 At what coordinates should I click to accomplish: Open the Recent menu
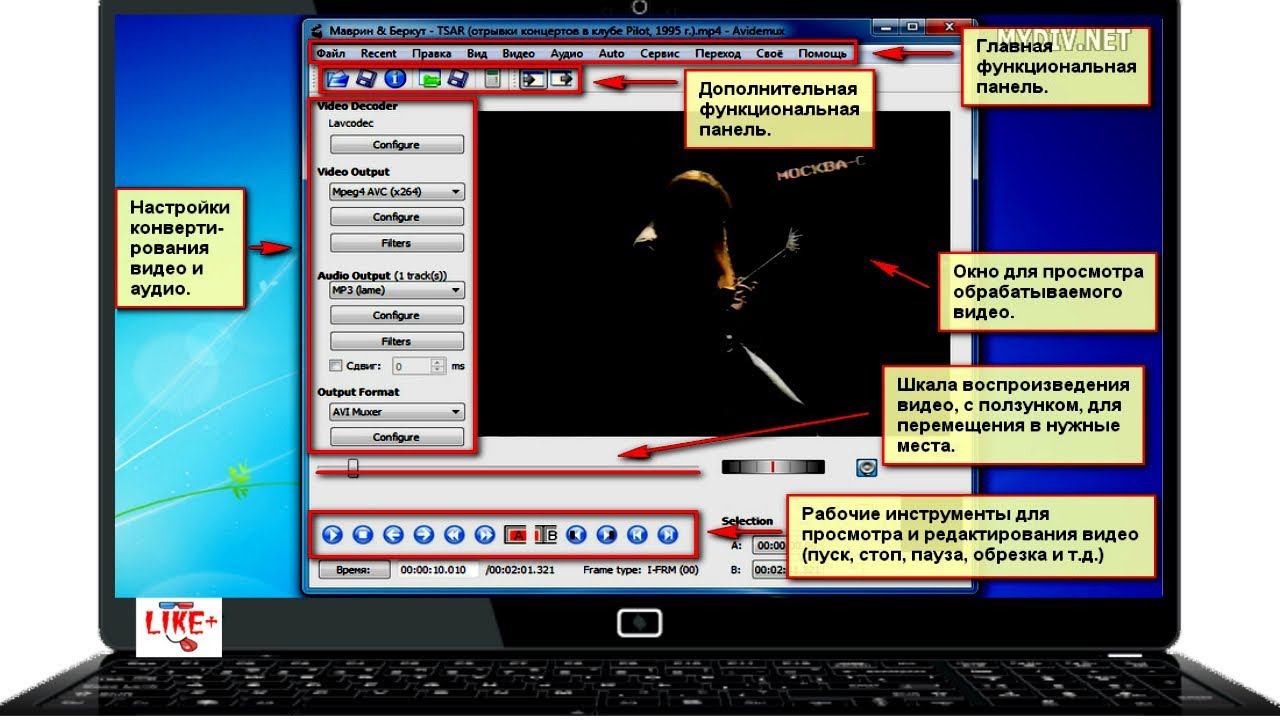point(378,53)
